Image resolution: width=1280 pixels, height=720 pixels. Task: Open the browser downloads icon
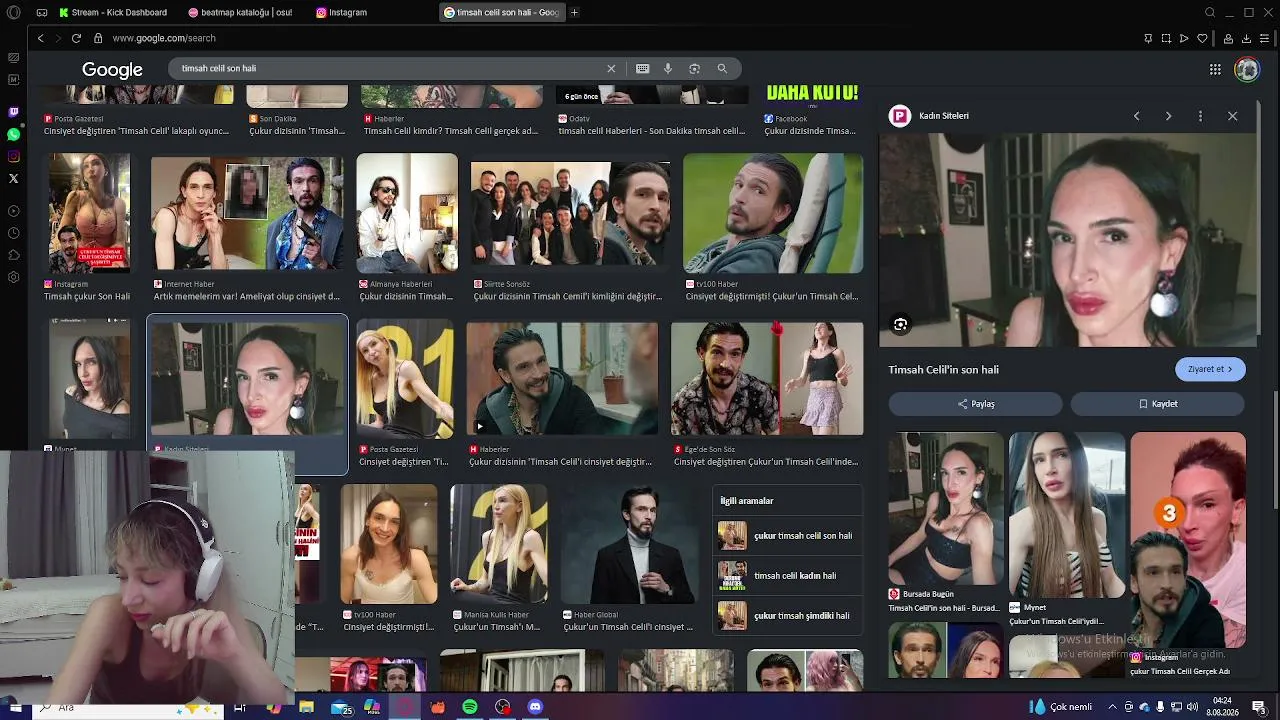coord(1246,38)
